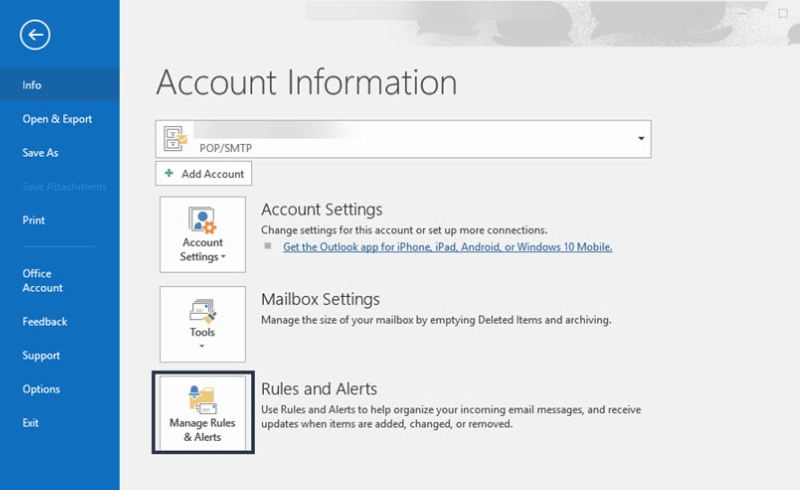Follow the Get the Outlook app link
This screenshot has height=490, width=800.
(x=447, y=247)
